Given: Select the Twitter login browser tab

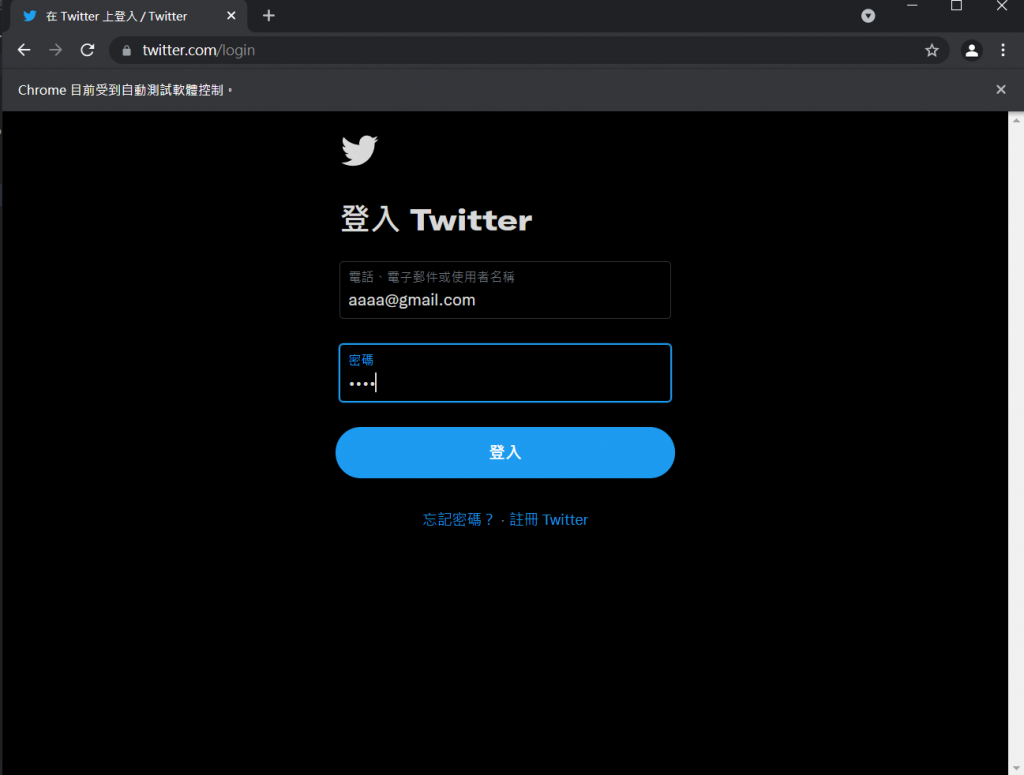Looking at the screenshot, I should coord(129,16).
